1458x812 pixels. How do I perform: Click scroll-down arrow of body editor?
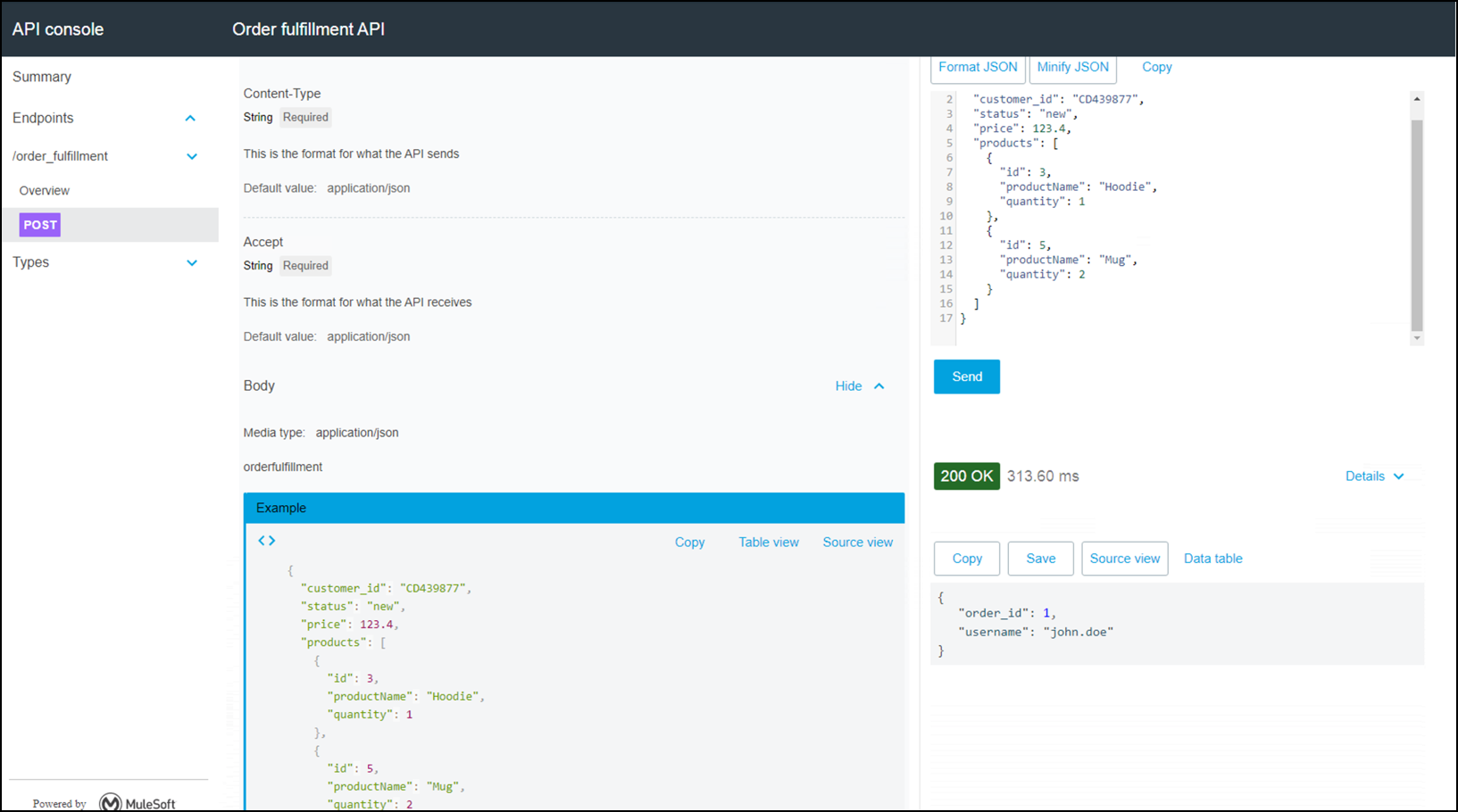[x=1417, y=338]
